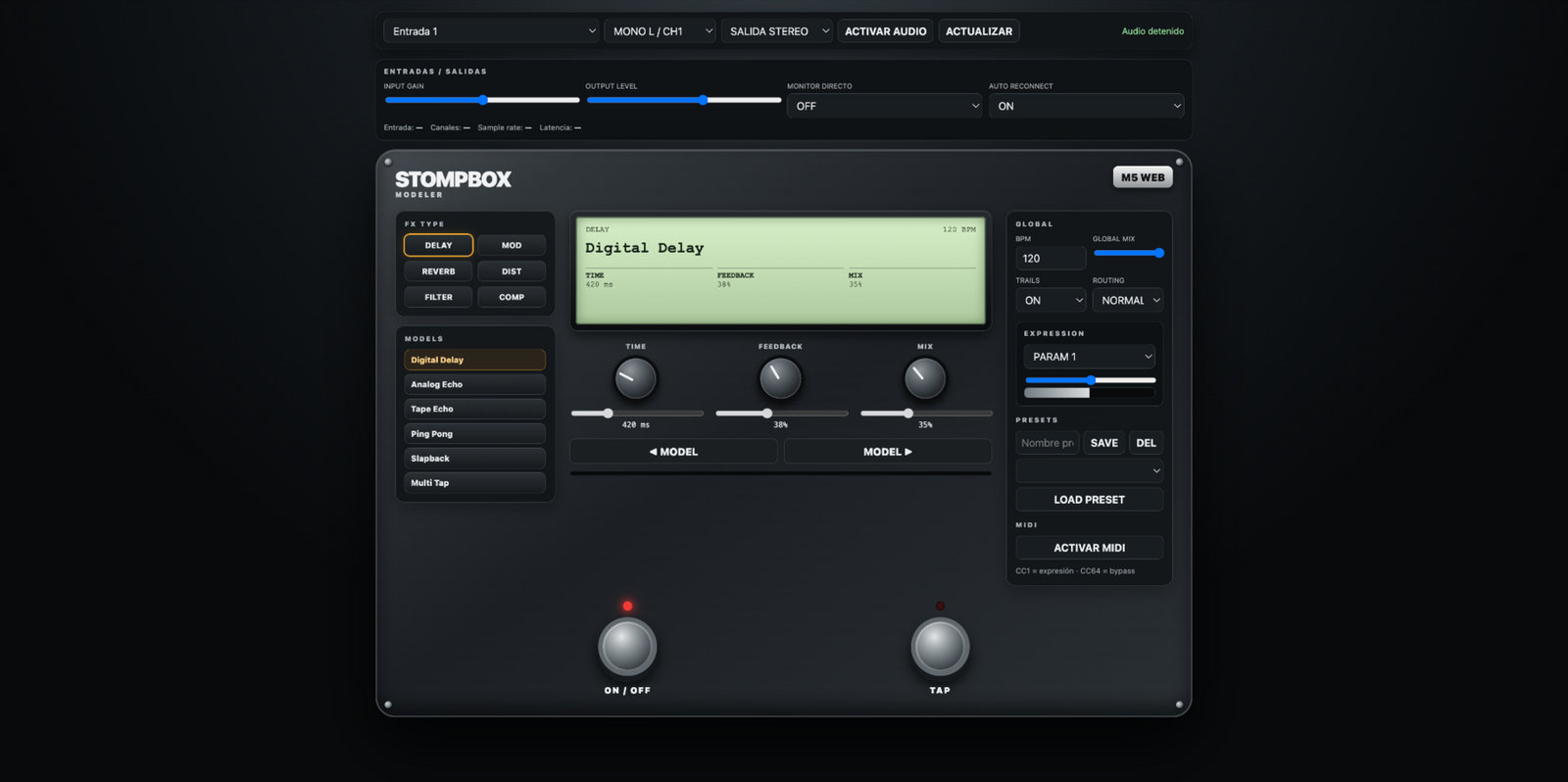1568x782 pixels.
Task: Click the BPM 120 input field
Action: coord(1051,259)
